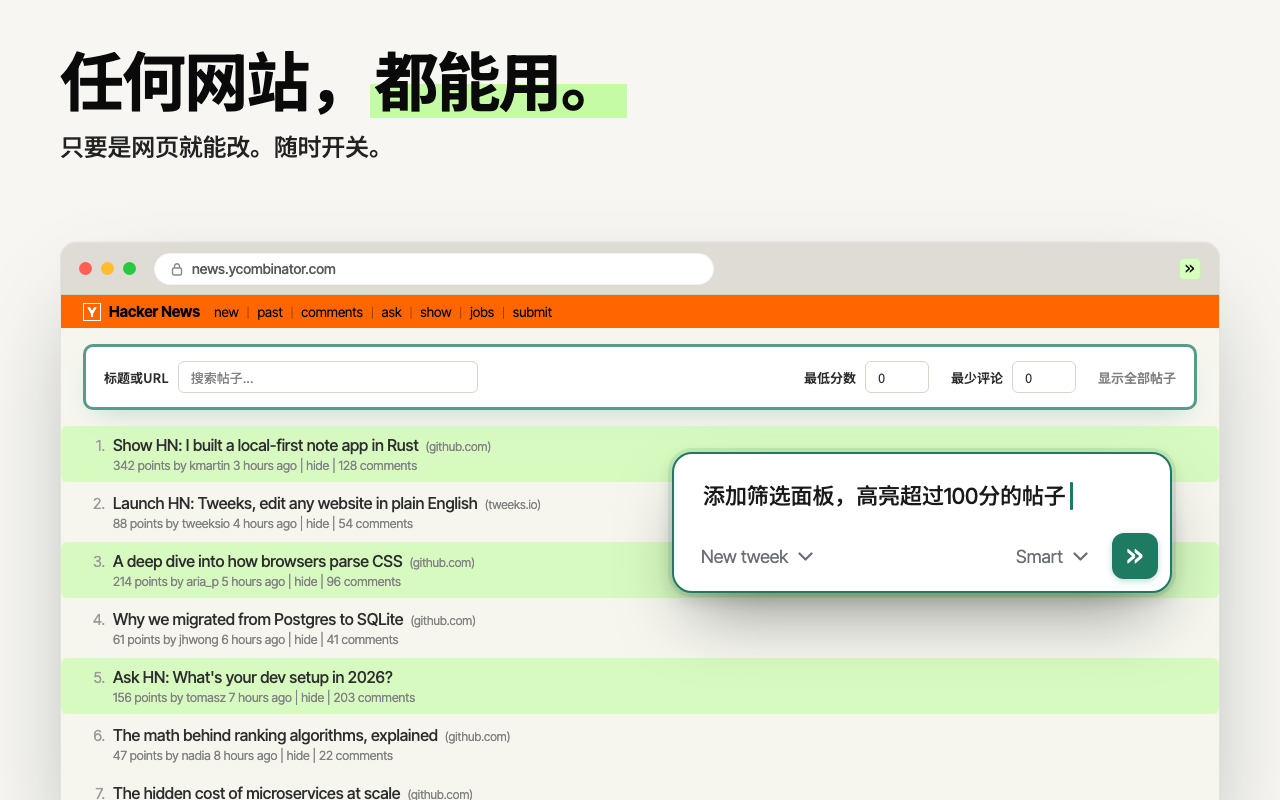Viewport: 1280px width, 800px height.
Task: Open "Ask HN: What's your dev setup in 2026?"
Action: click(x=253, y=678)
